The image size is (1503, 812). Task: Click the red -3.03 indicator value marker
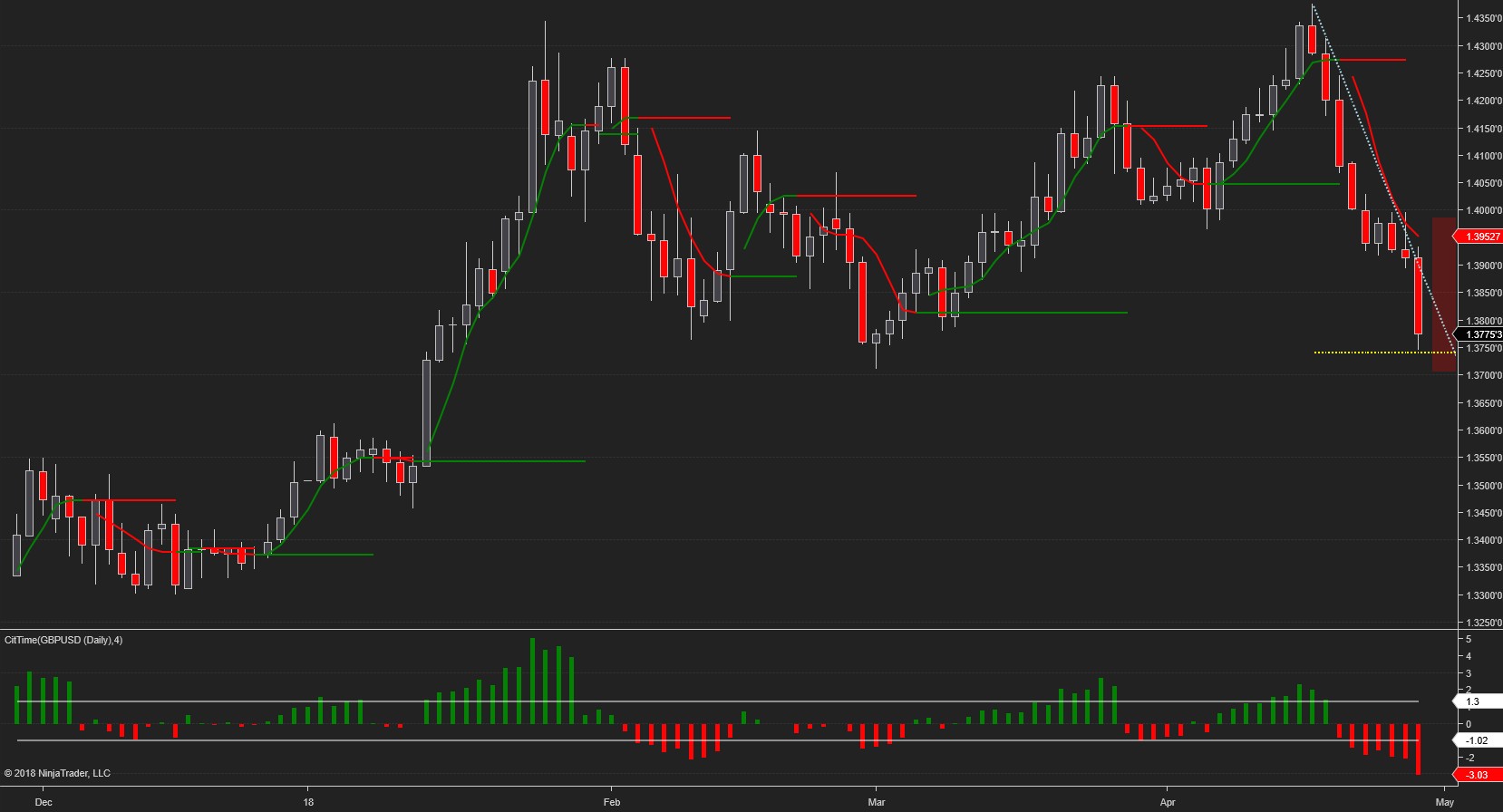[x=1478, y=775]
